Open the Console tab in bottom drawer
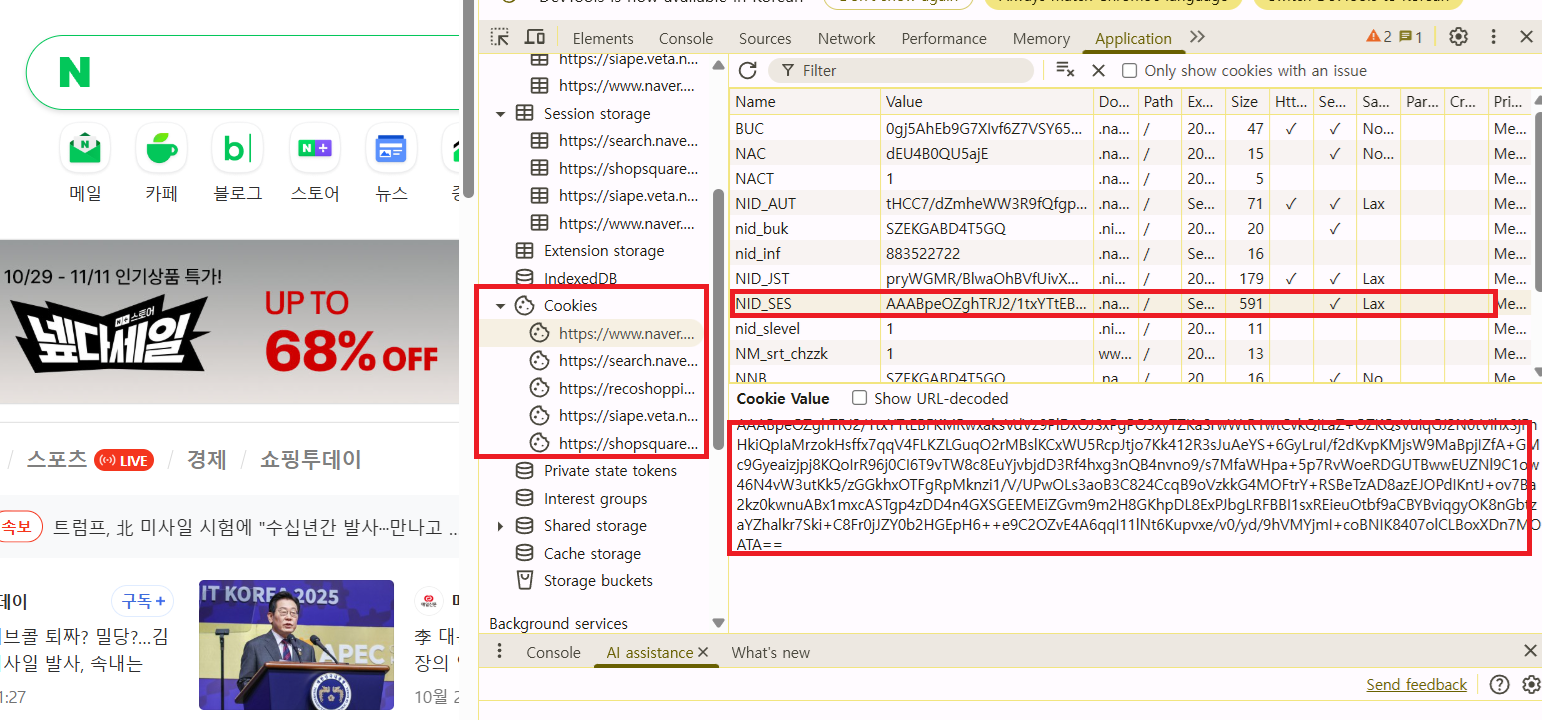The image size is (1542, 720). 553,652
